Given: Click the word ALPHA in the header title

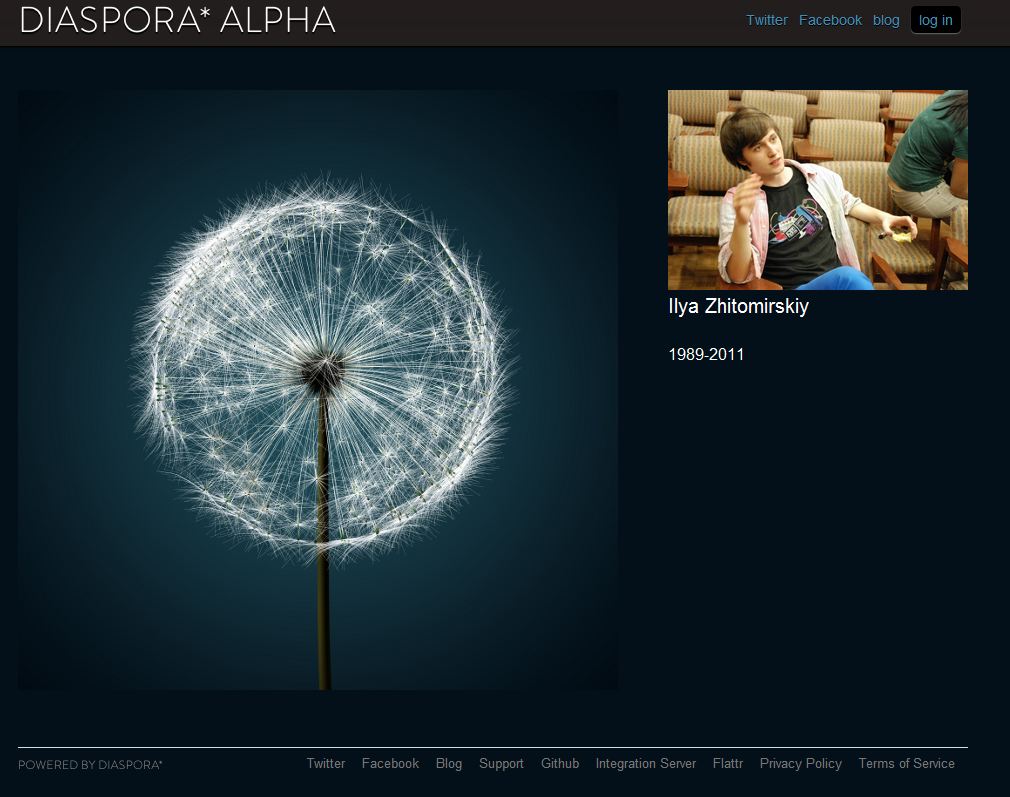Looking at the screenshot, I should coord(275,20).
